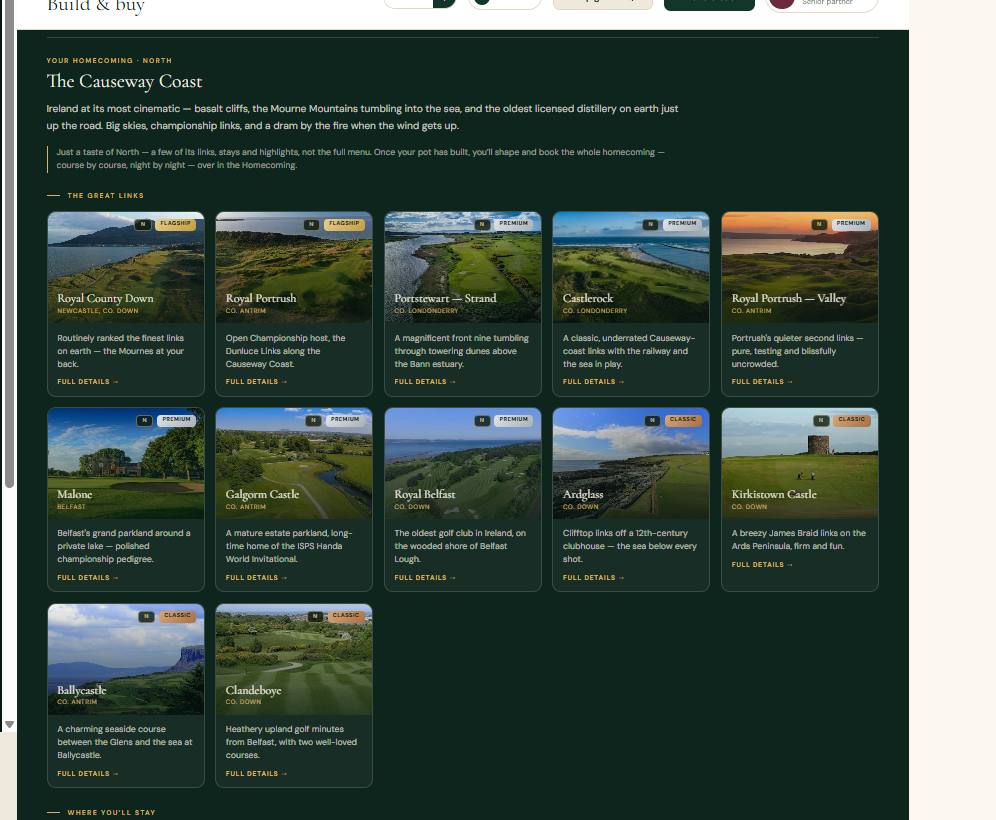Click the Classic tag on Ballycastle card
Screen dimensions: 996x820
pyautogui.click(x=177, y=615)
